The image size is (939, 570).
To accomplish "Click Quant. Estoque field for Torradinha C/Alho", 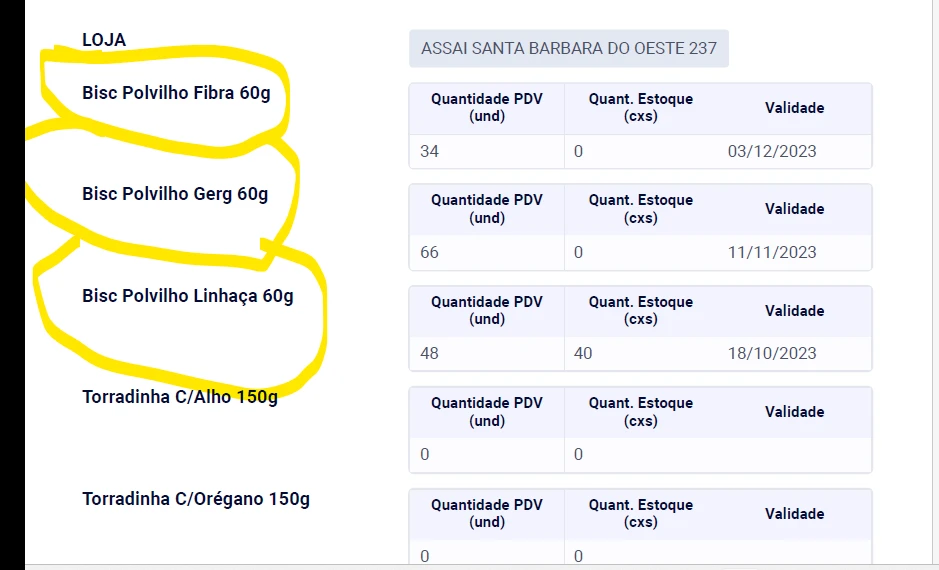I will point(640,455).
